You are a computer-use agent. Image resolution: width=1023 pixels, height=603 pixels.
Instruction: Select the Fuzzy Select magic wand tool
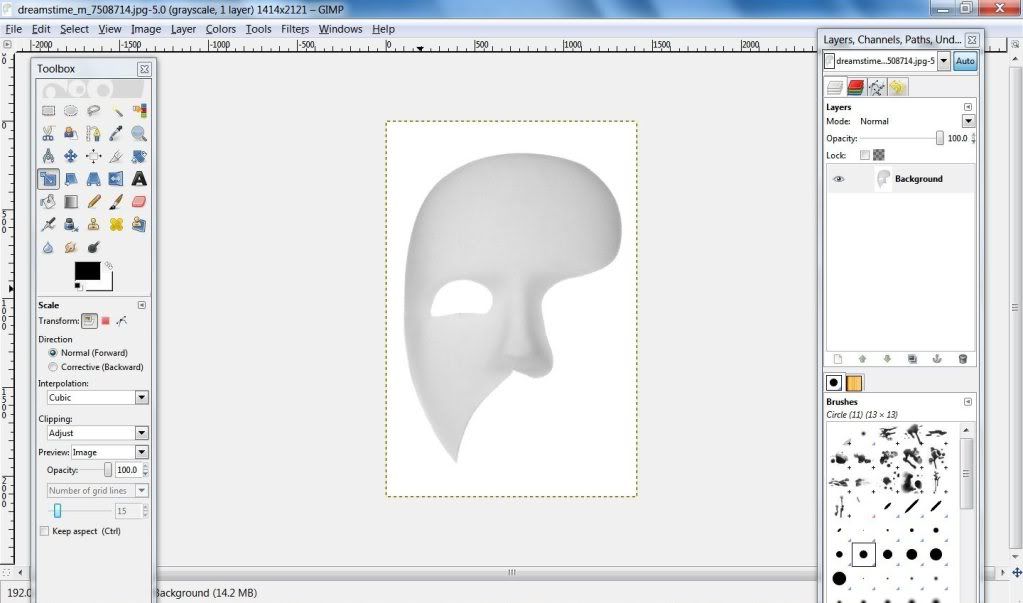point(116,111)
